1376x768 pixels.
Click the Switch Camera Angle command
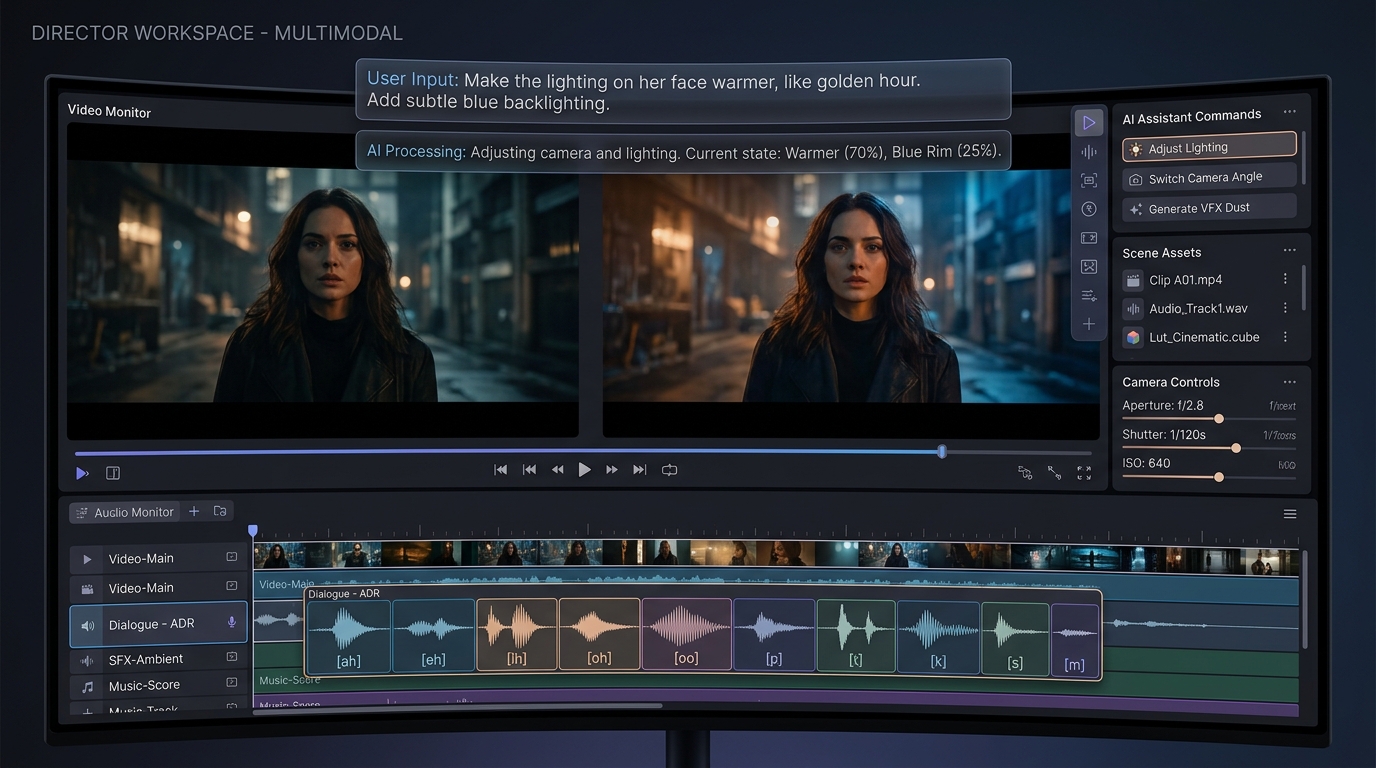[x=1209, y=178]
